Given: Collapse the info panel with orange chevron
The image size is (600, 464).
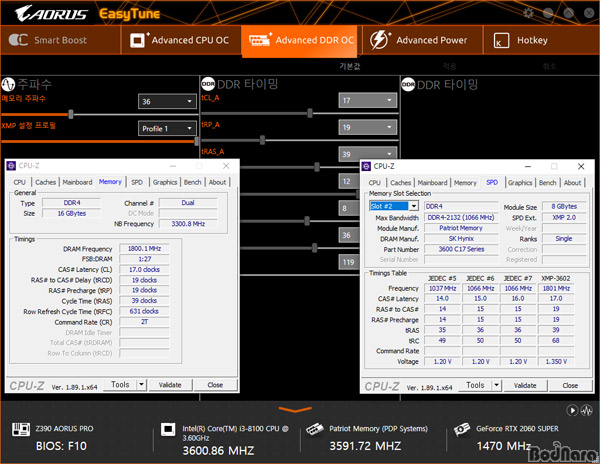Looking at the screenshot, I should 295,410.
